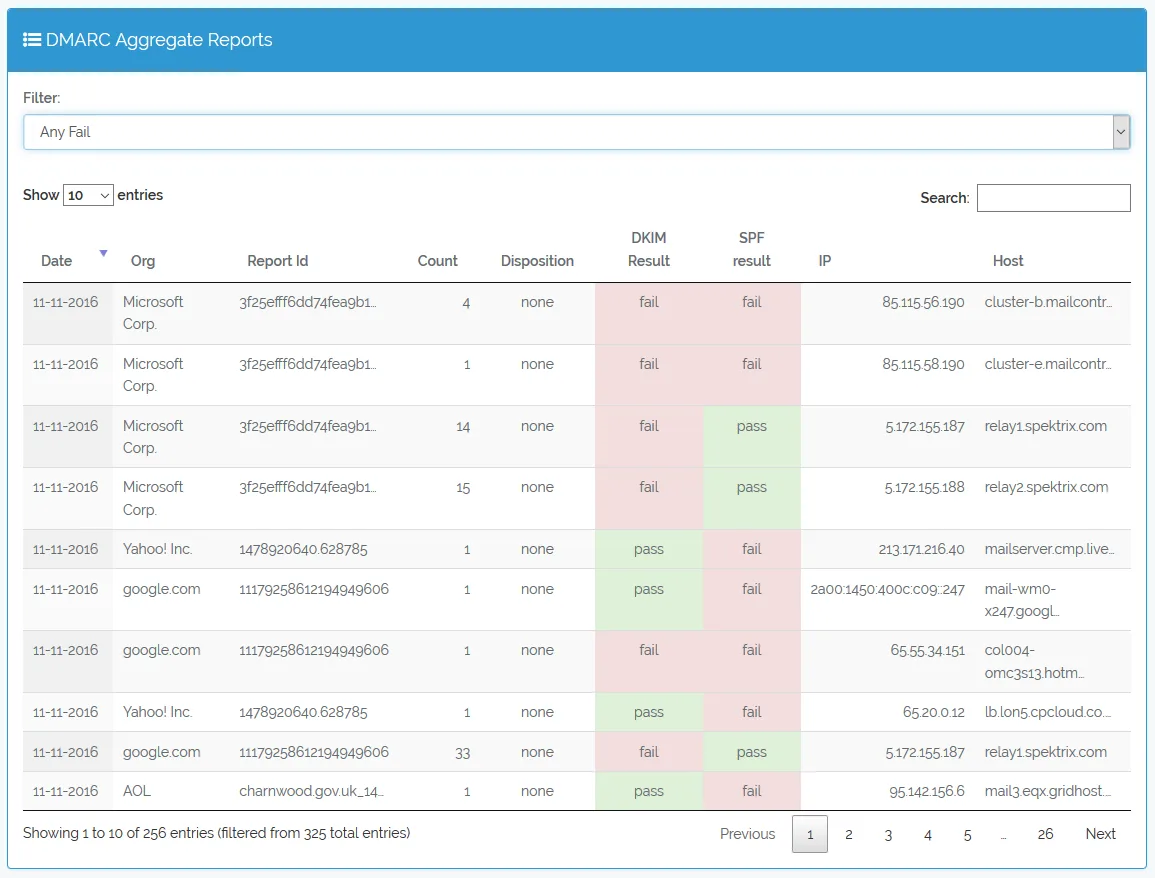Focus the Search input field
This screenshot has height=878, width=1155.
tap(1053, 197)
